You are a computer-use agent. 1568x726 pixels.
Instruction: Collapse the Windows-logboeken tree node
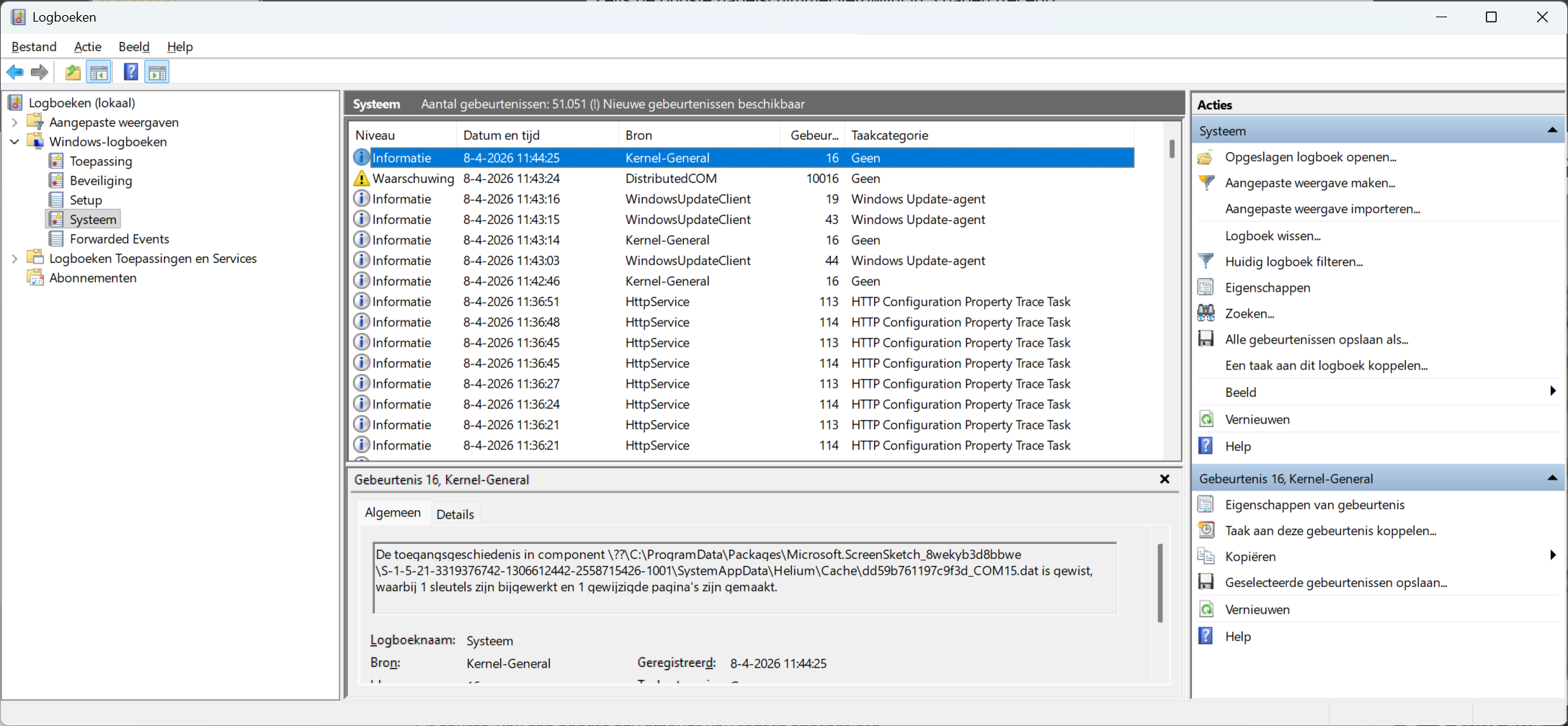coord(14,142)
